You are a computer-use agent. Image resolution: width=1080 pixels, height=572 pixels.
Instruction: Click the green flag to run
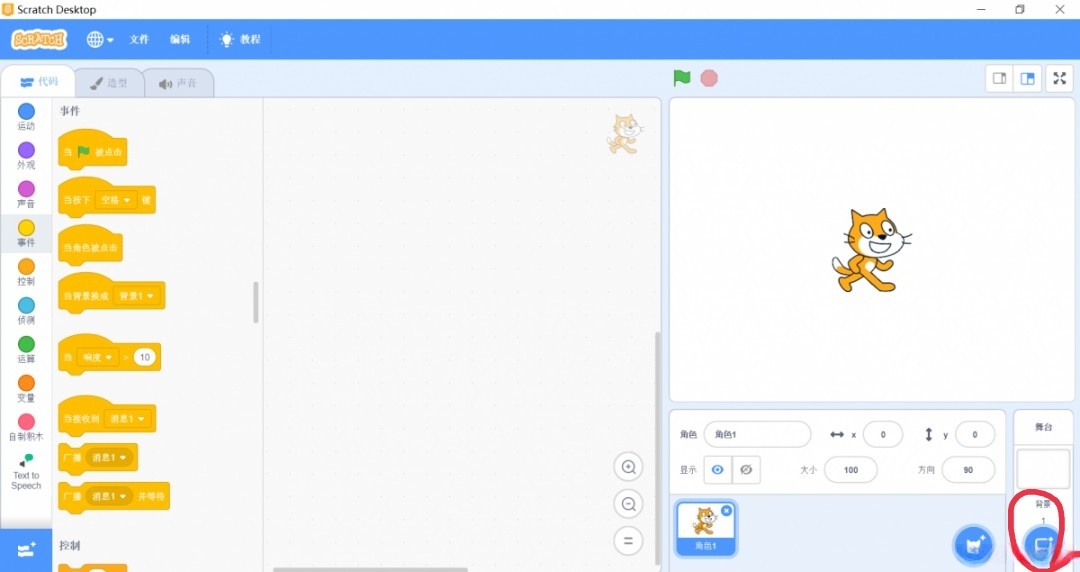681,78
